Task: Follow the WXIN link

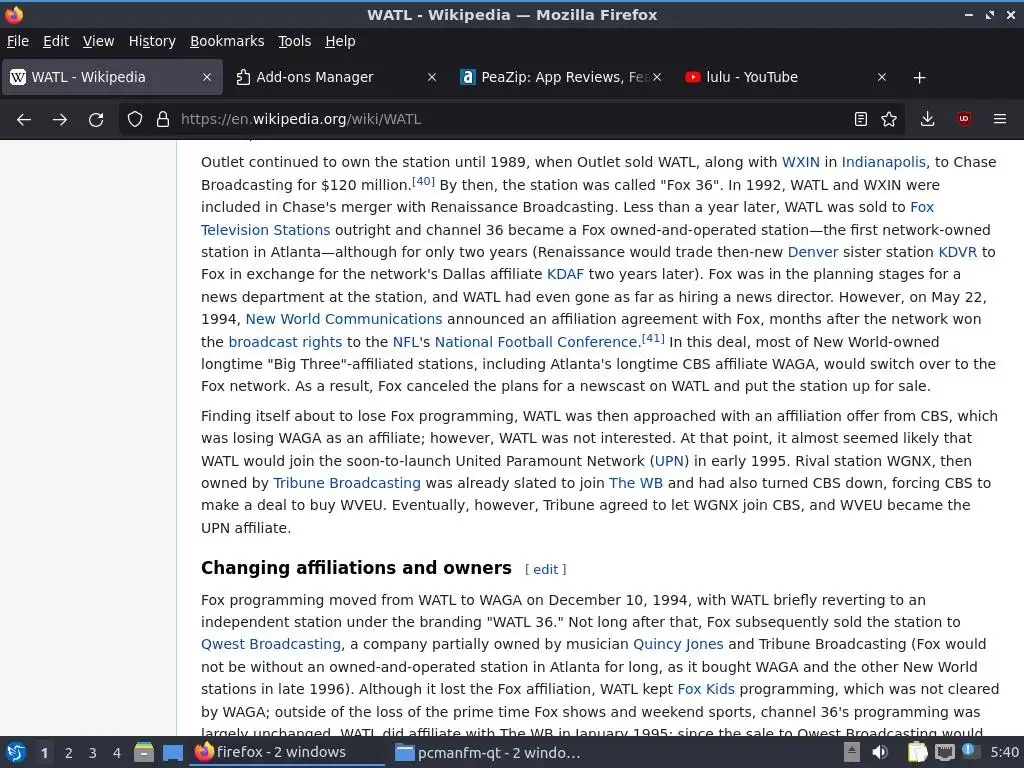Action: pos(800,162)
